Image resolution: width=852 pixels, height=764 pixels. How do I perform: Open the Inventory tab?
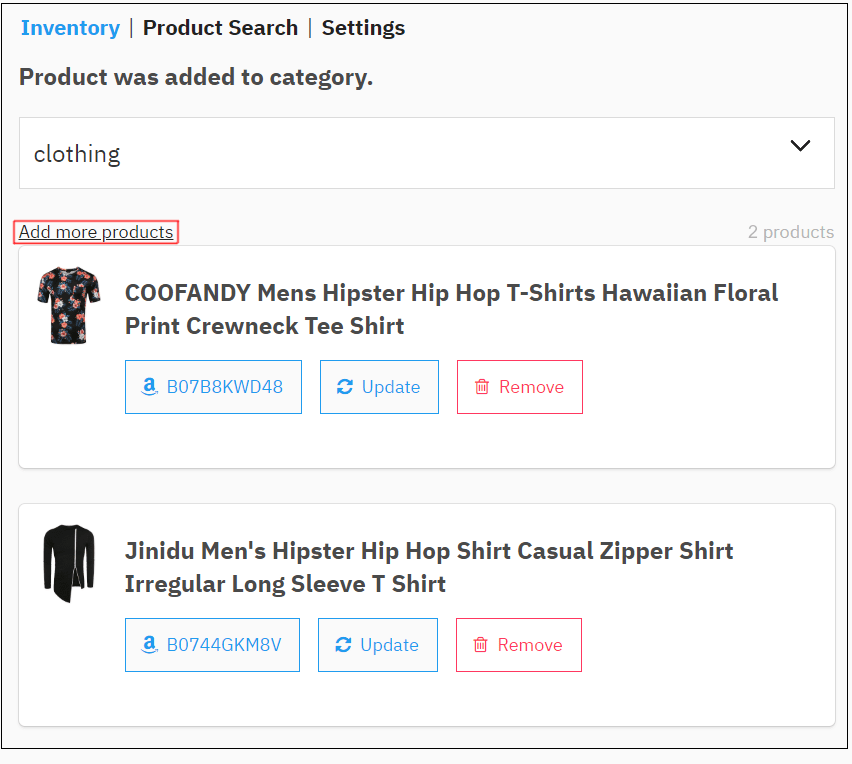70,28
